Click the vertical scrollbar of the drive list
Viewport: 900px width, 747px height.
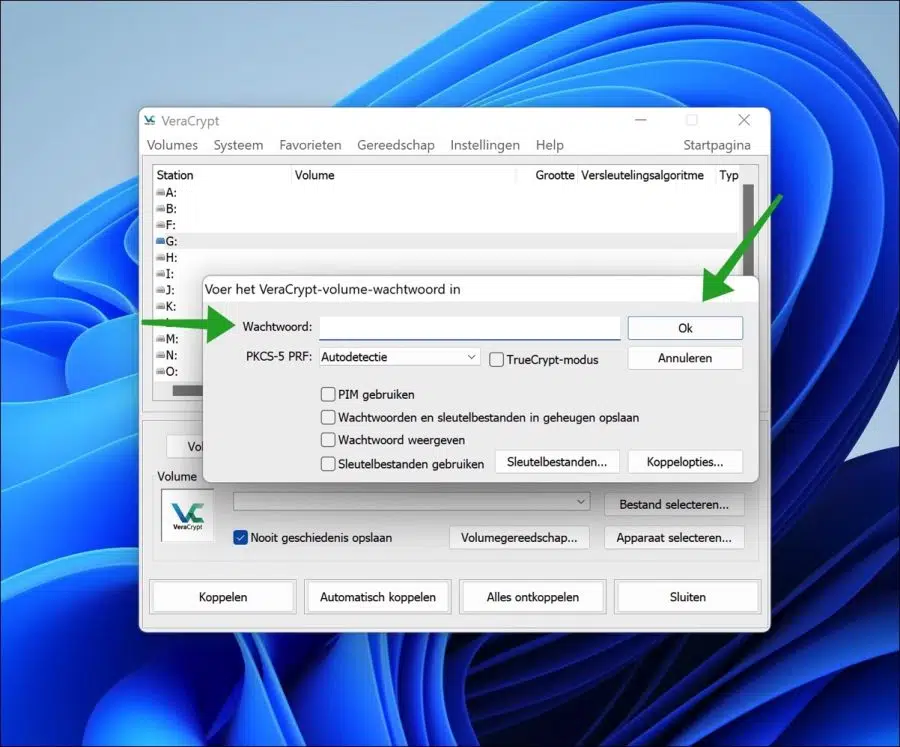[x=748, y=230]
